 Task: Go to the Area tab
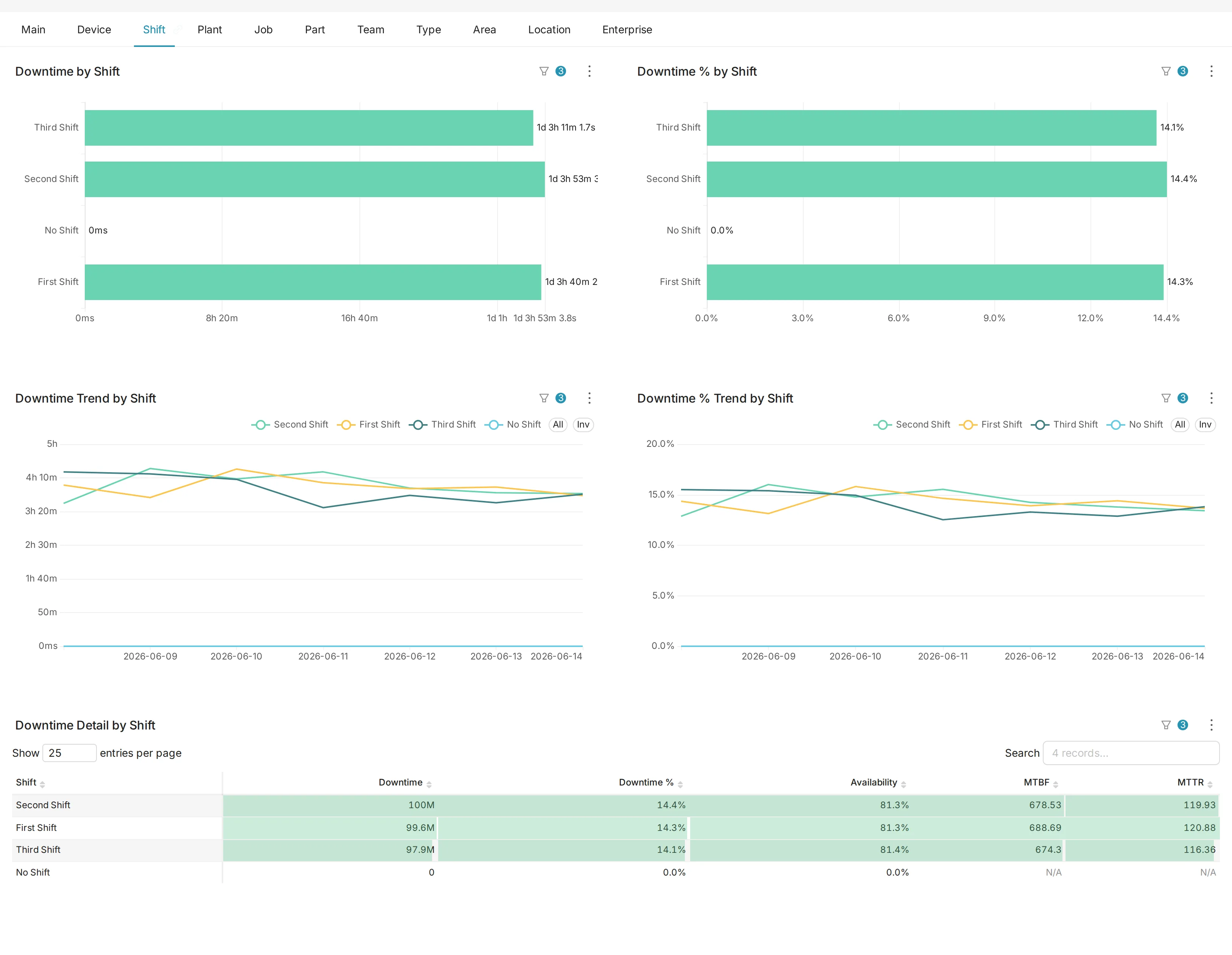pos(485,30)
